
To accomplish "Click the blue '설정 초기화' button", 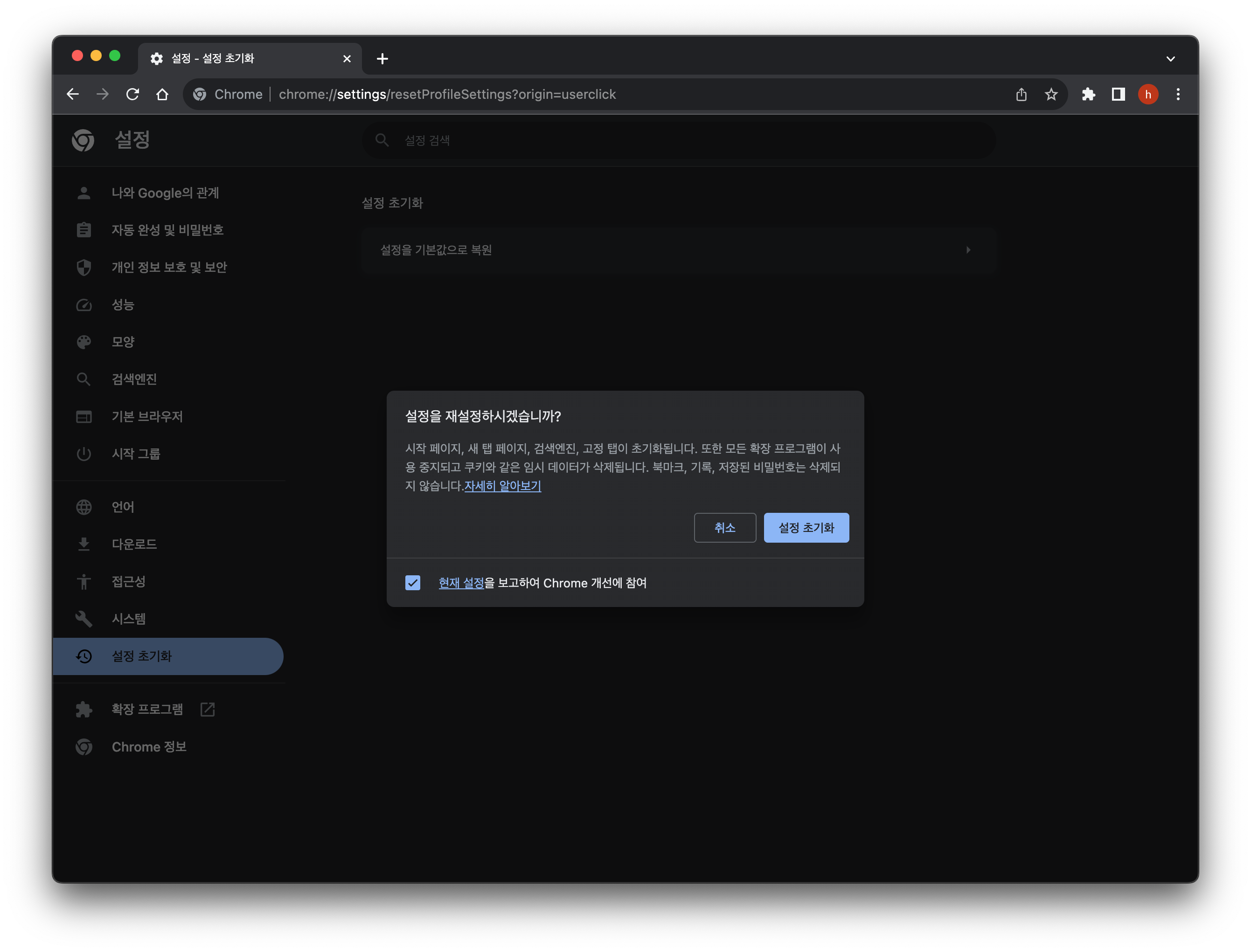I will click(806, 528).
